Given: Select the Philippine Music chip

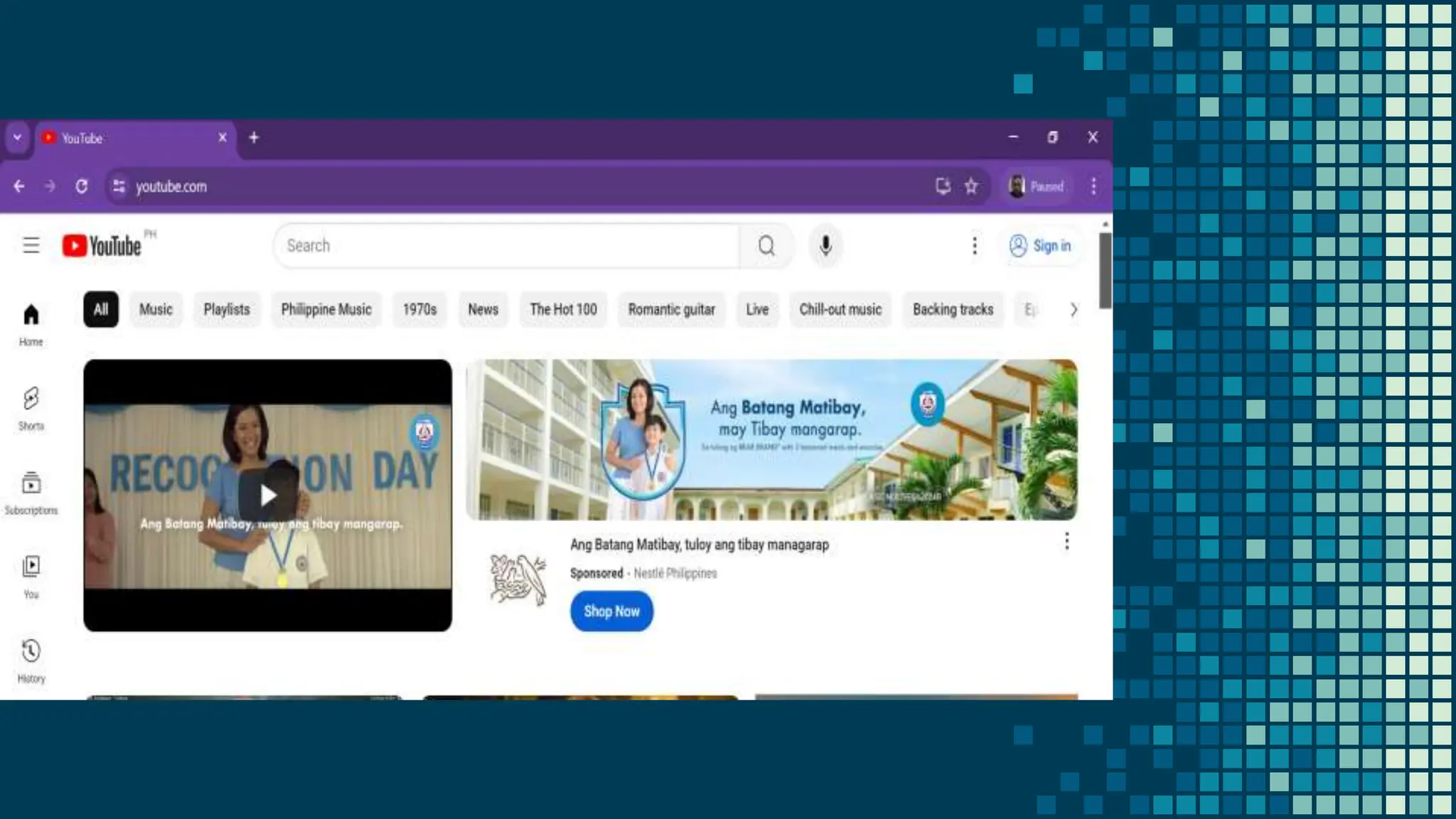Looking at the screenshot, I should click(326, 309).
